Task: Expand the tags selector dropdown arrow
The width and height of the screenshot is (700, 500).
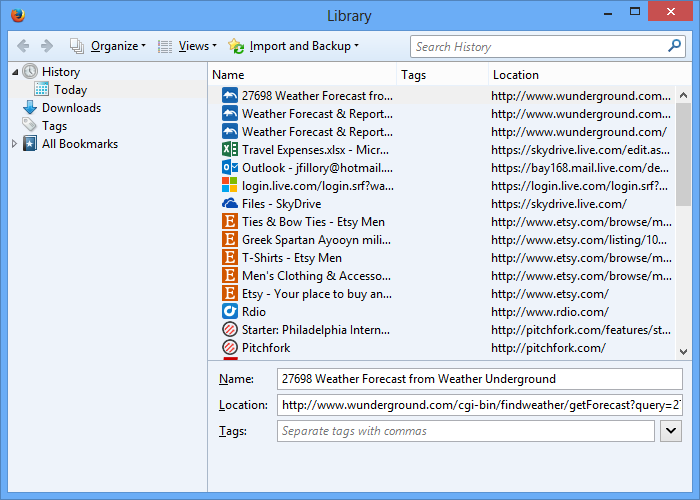Action: pos(671,431)
